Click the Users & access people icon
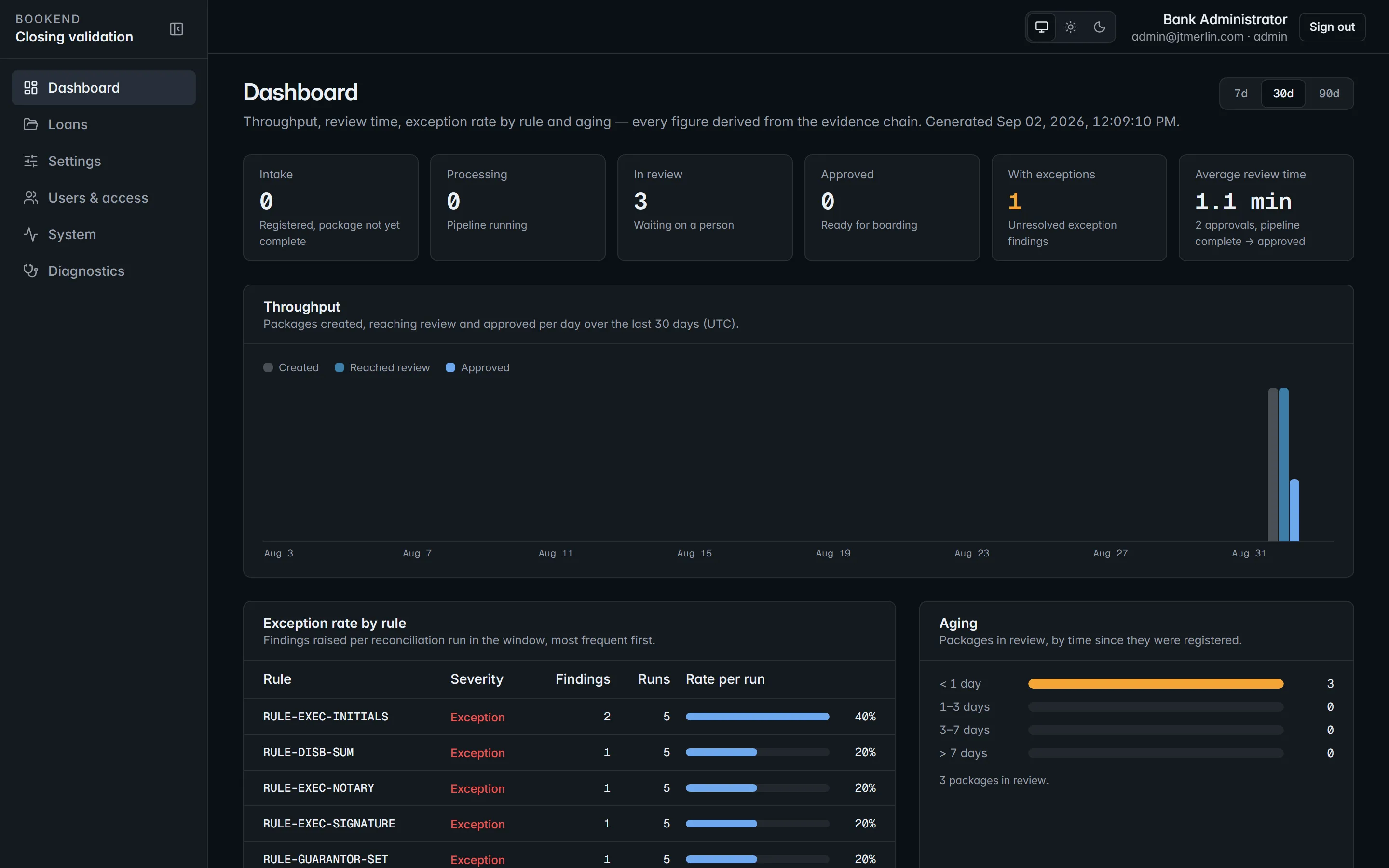Image resolution: width=1389 pixels, height=868 pixels. [30, 198]
